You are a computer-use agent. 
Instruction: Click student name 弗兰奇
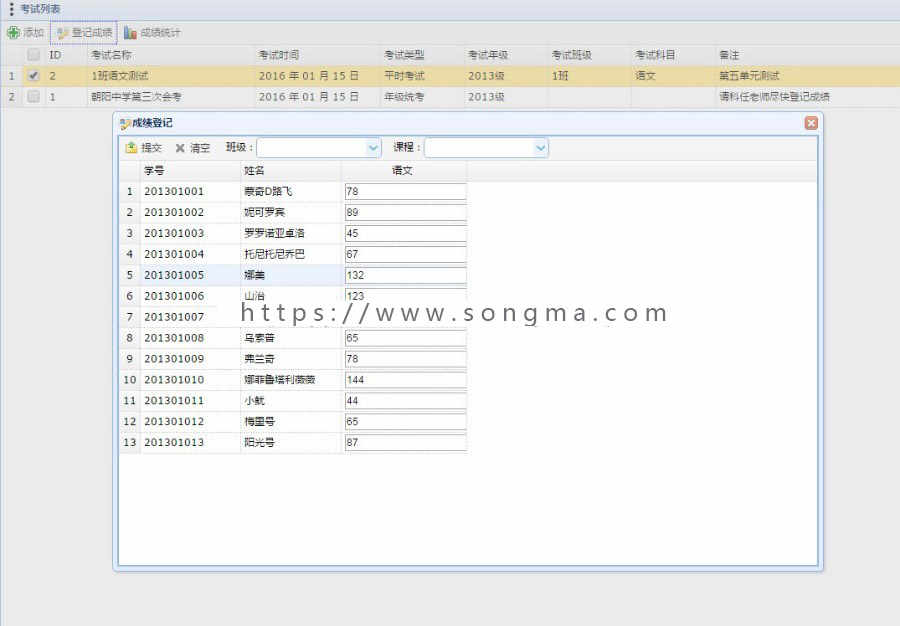[259, 359]
